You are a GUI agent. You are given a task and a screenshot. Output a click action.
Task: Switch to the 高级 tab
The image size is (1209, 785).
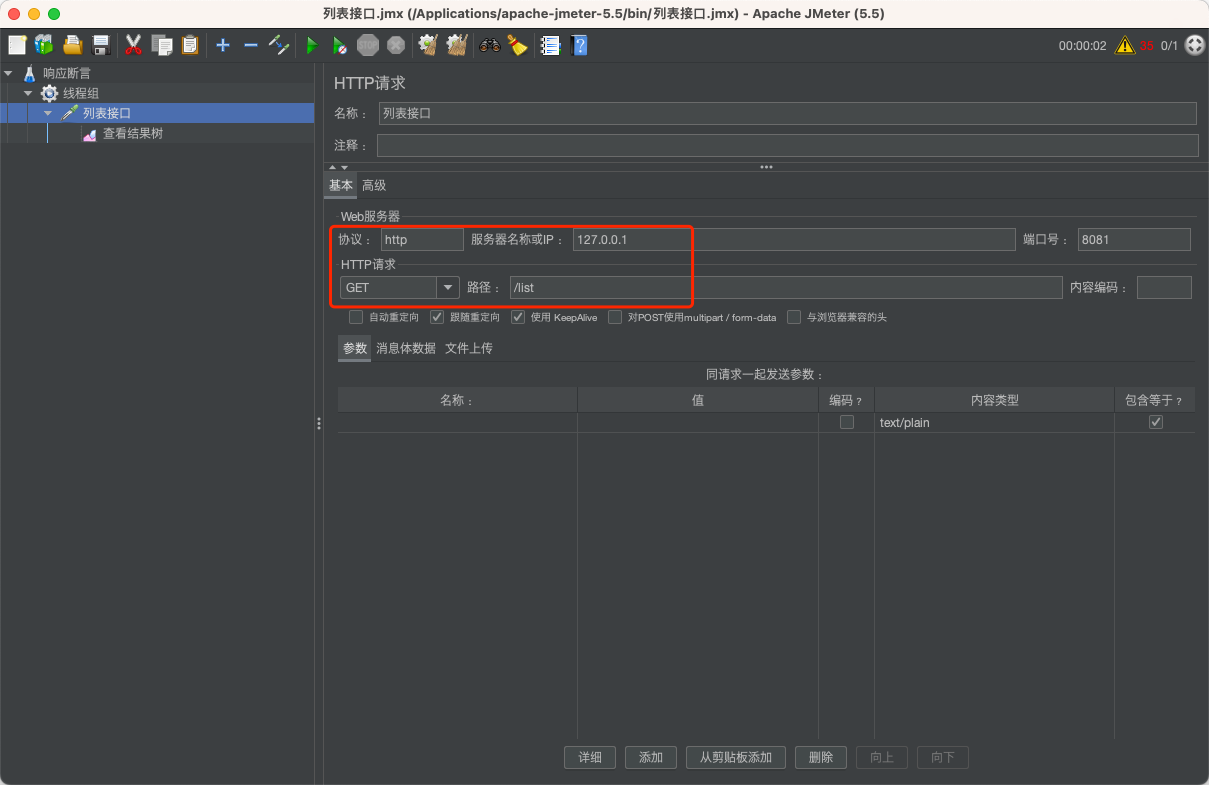374,185
